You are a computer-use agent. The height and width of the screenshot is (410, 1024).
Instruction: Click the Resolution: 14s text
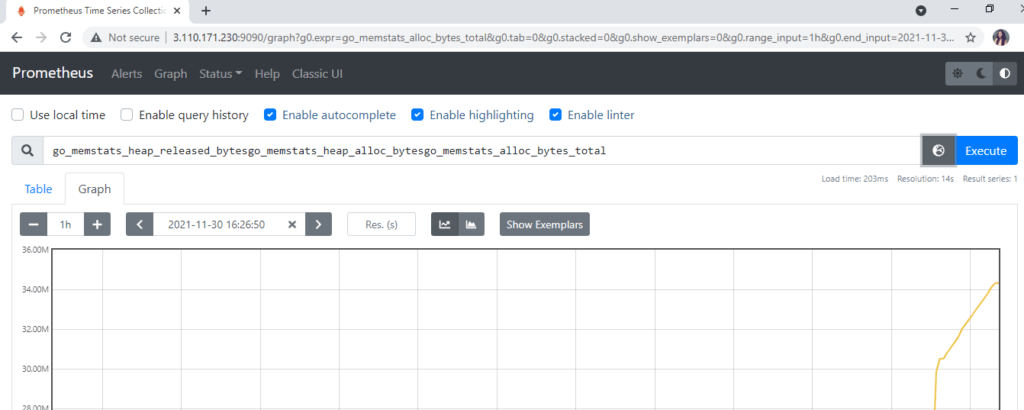[x=925, y=179]
